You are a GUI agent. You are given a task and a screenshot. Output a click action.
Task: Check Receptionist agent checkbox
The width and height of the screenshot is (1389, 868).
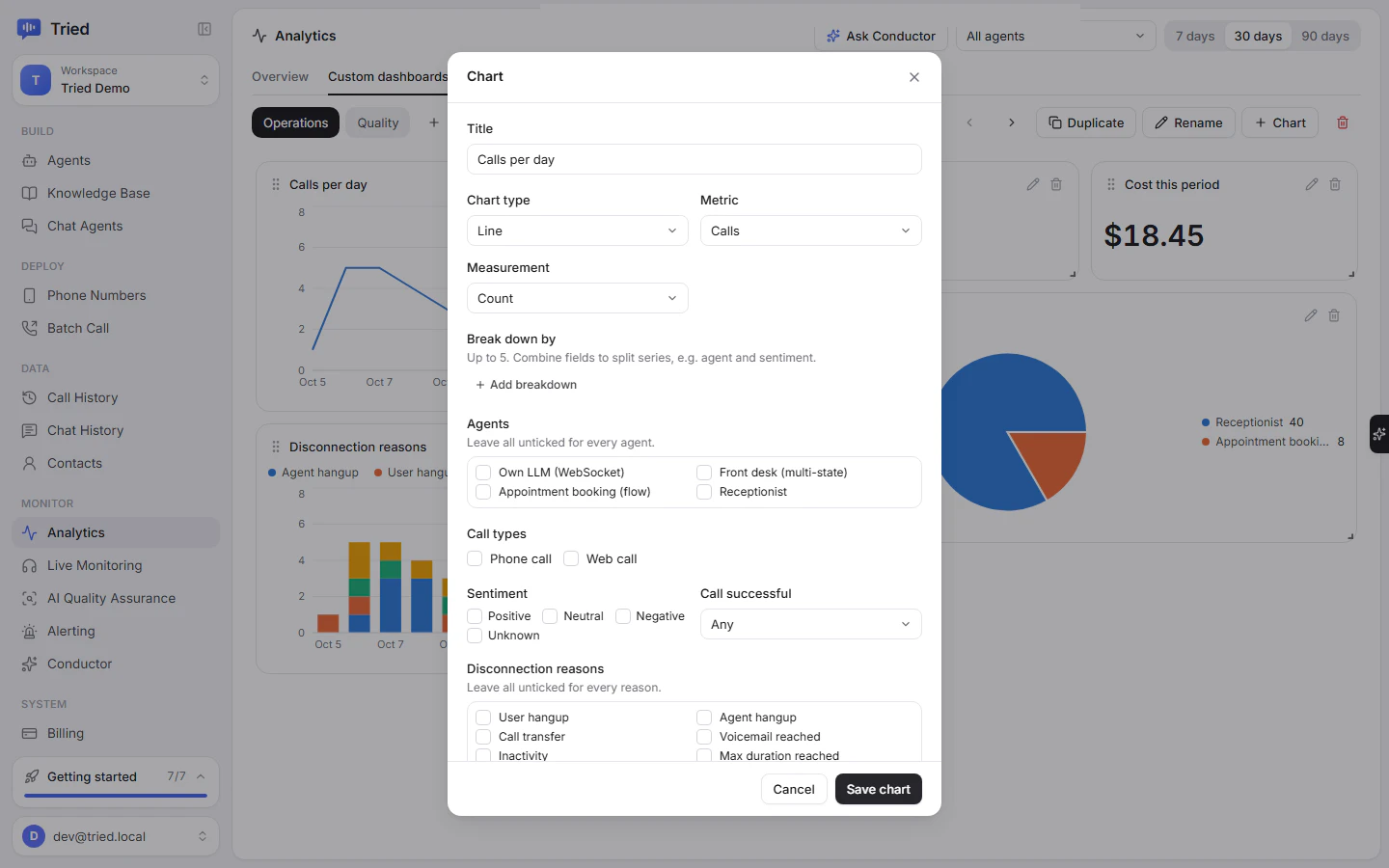[704, 492]
